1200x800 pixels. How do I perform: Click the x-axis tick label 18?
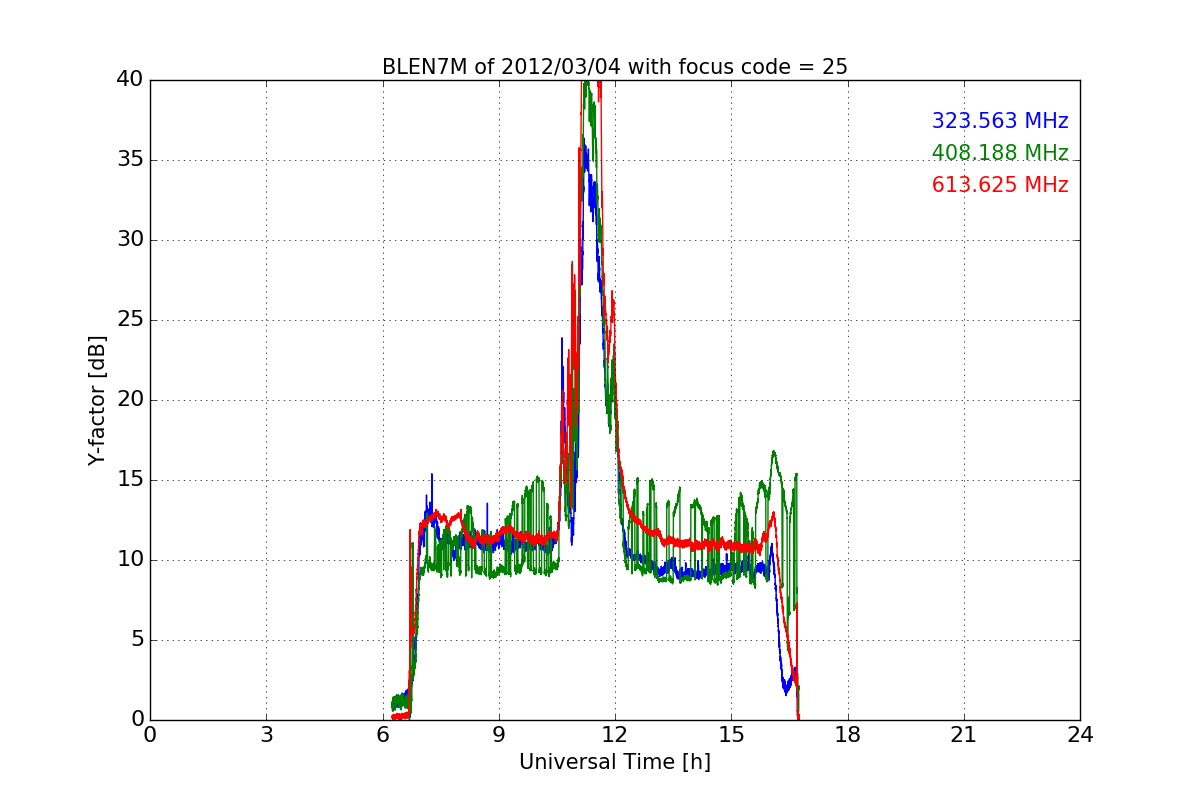848,734
